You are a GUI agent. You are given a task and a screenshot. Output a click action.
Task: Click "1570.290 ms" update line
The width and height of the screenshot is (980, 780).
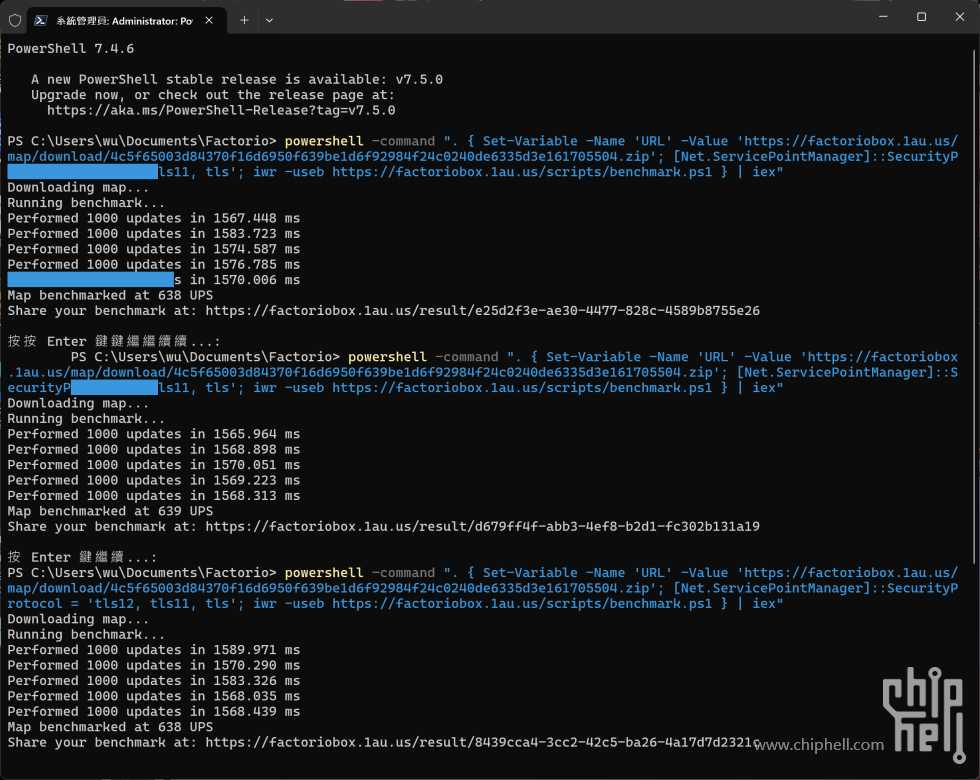coord(154,666)
